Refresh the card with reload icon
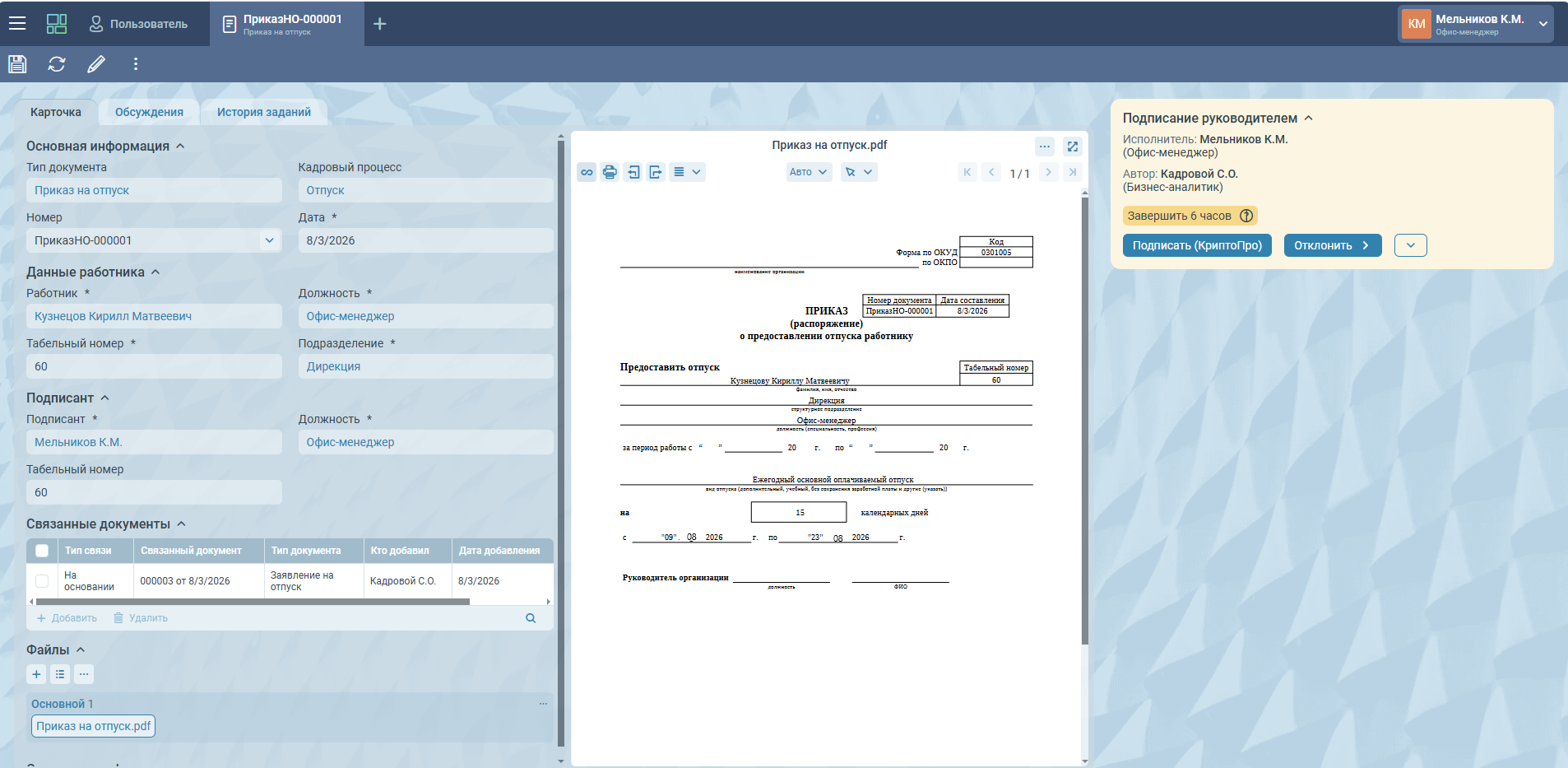 57,64
